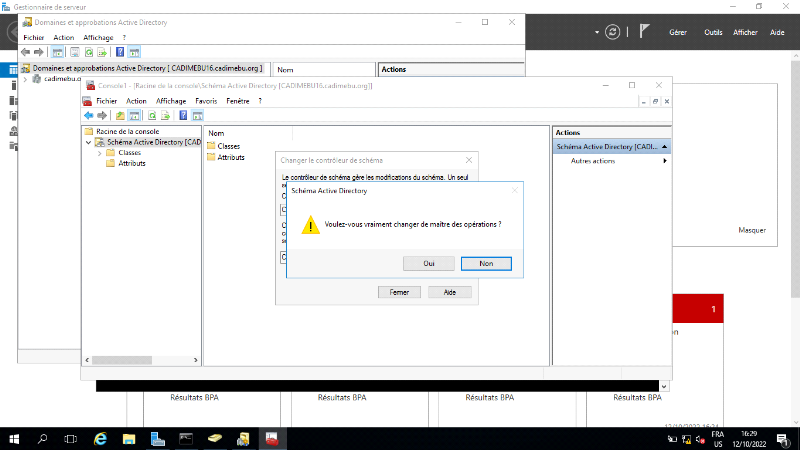The image size is (800, 450).
Task: Click Up one level icon in Console1 toolbar
Action: point(120,115)
